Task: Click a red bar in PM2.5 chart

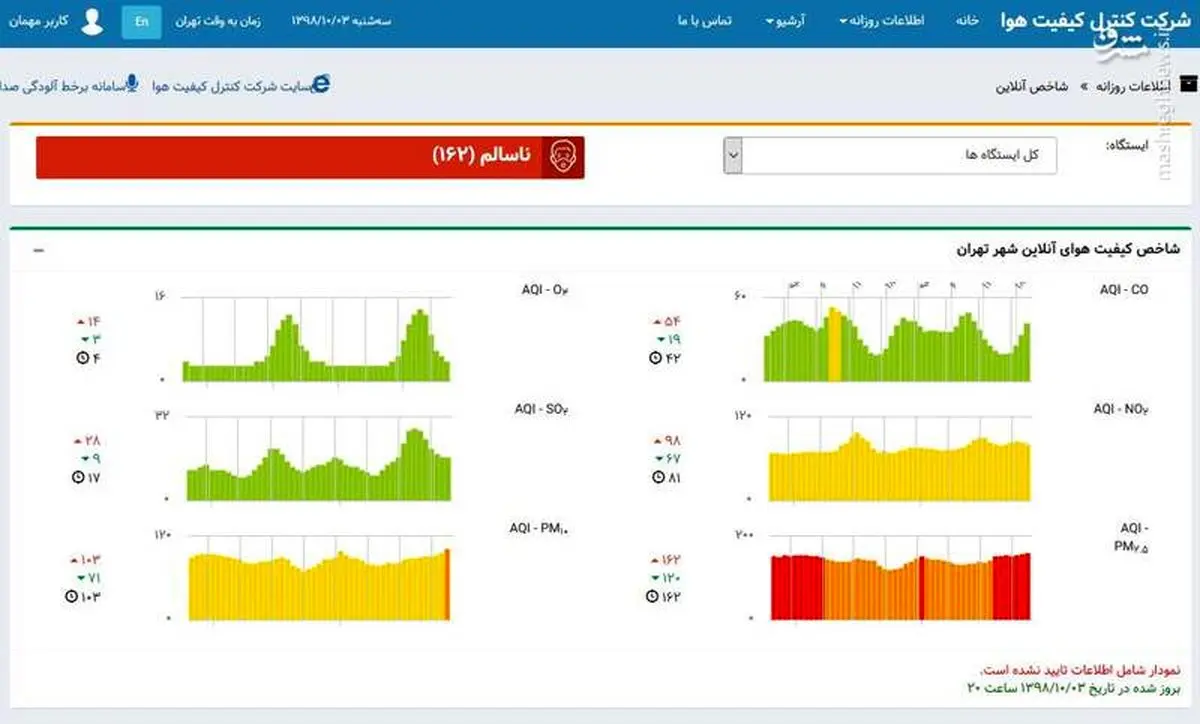Action: (790, 585)
